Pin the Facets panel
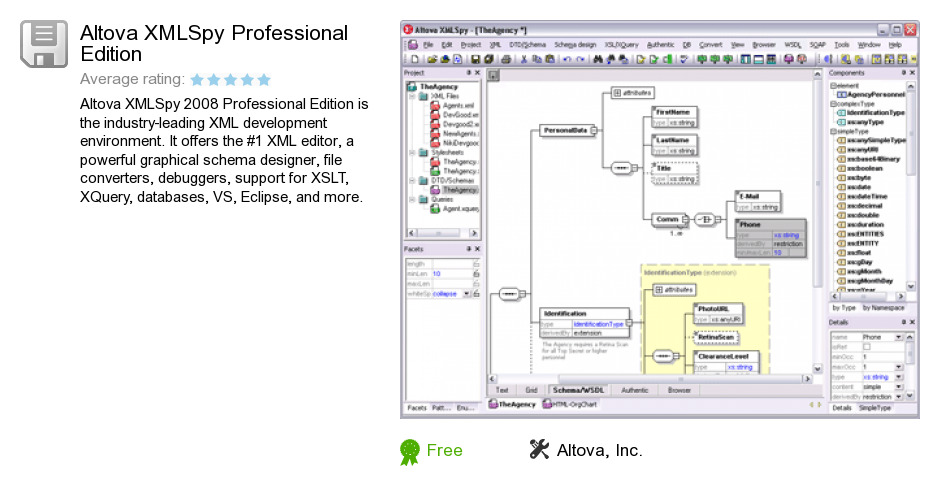940x496 pixels. click(469, 248)
